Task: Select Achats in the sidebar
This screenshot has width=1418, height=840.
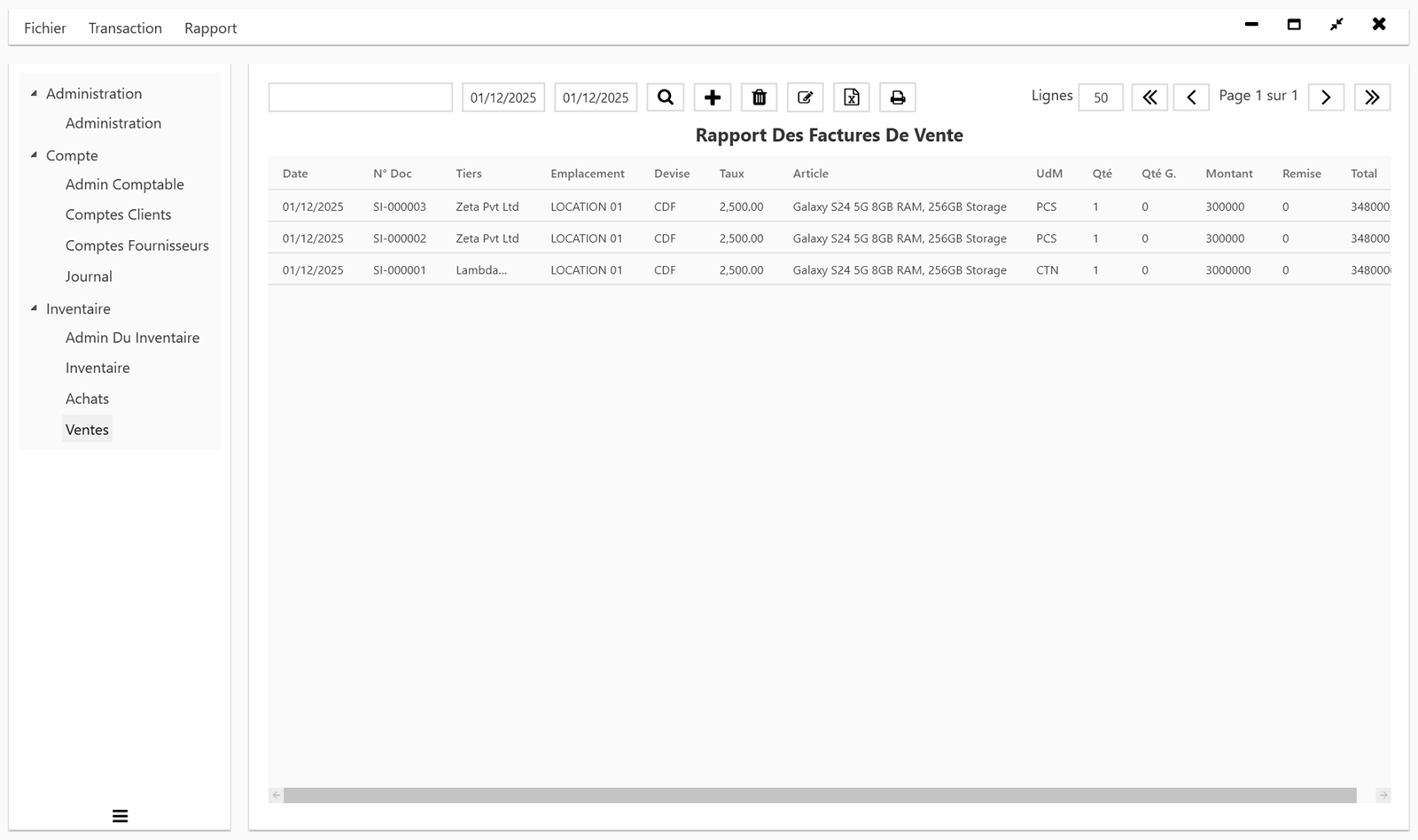Action: (x=87, y=398)
